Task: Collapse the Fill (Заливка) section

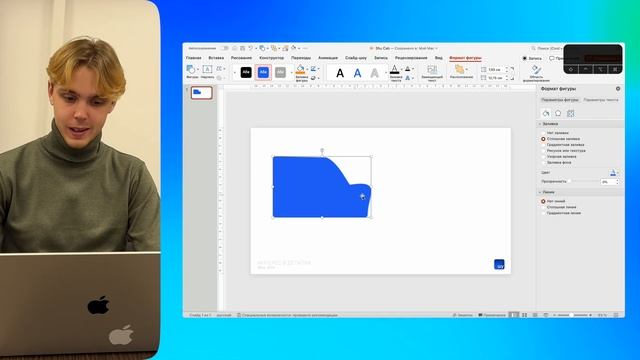Action: click(x=540, y=124)
